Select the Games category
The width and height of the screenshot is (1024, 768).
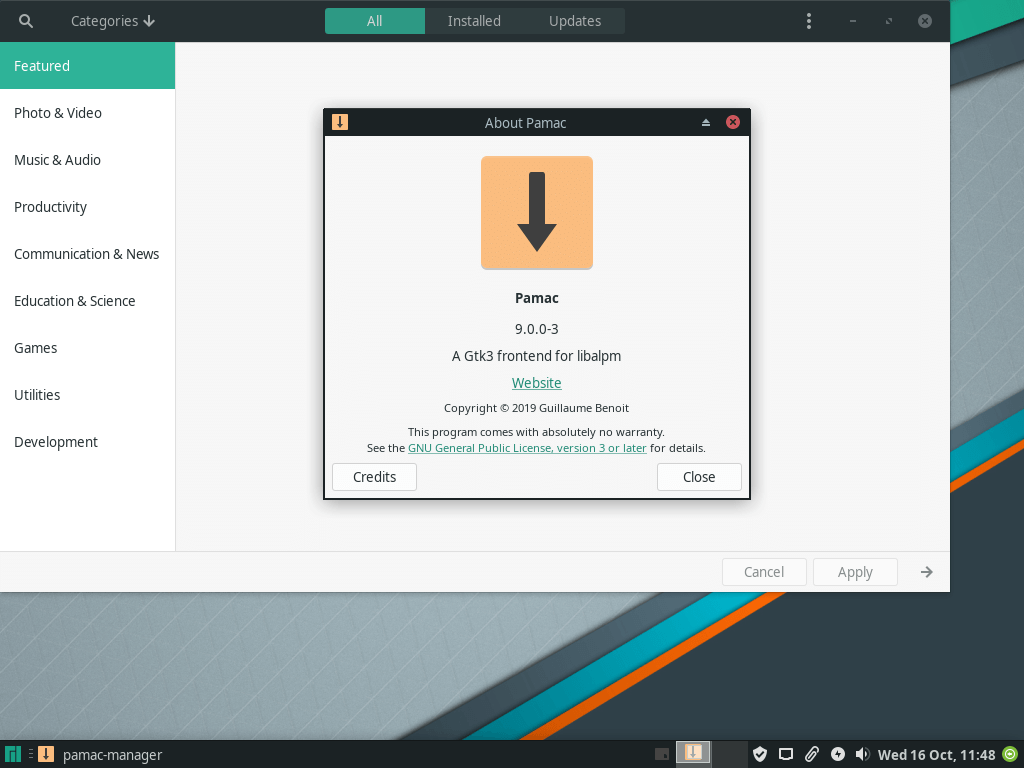[88, 348]
